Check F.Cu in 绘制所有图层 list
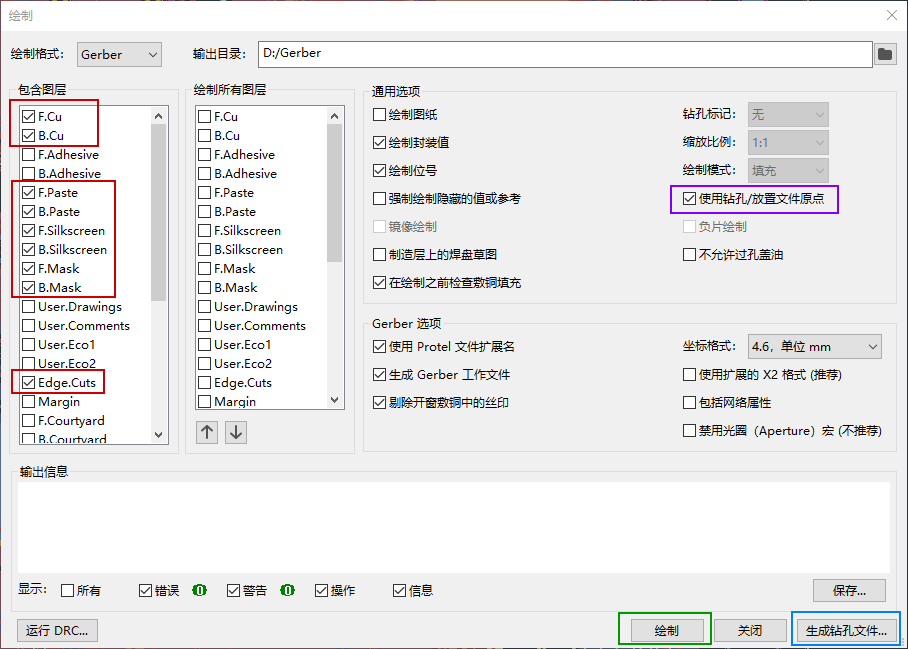 tap(204, 116)
